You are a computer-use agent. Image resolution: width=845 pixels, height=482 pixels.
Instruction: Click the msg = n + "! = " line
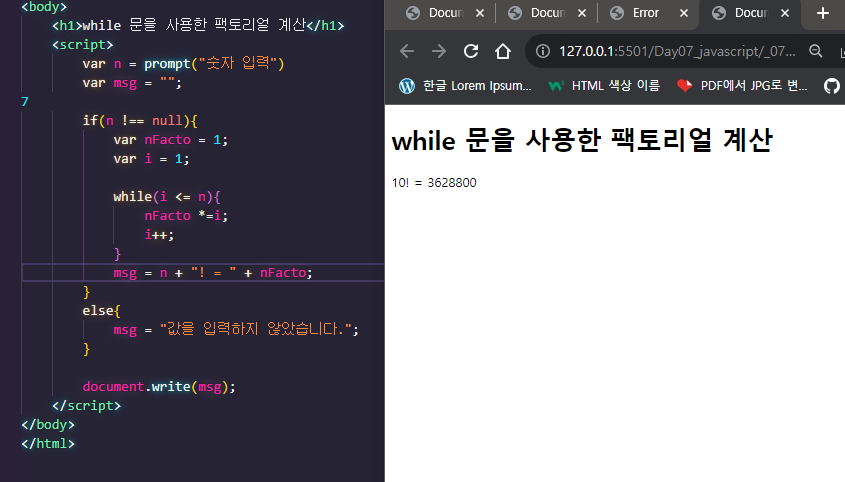click(213, 273)
